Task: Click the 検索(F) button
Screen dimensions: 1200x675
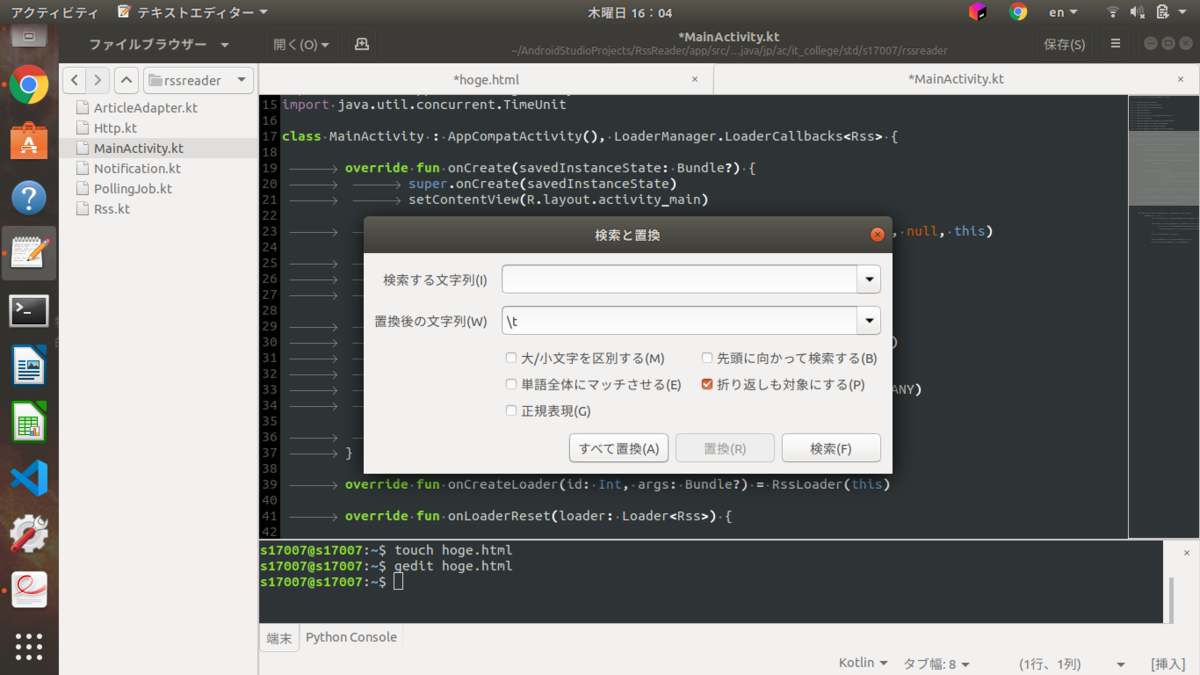Action: (831, 448)
